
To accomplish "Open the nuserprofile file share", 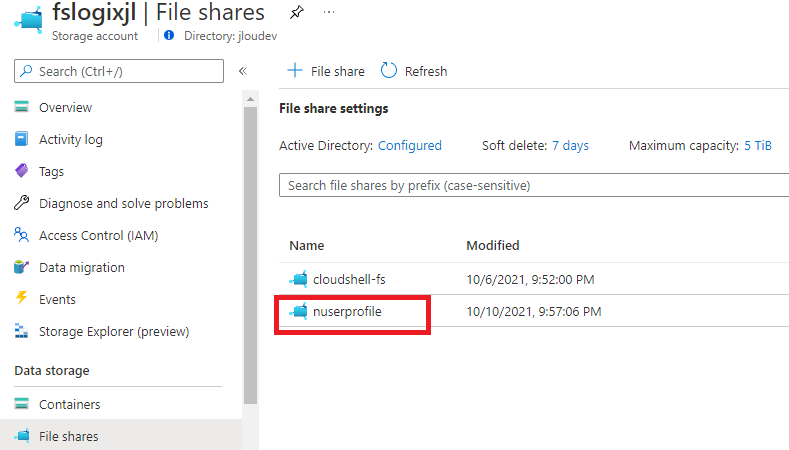I will tap(347, 312).
